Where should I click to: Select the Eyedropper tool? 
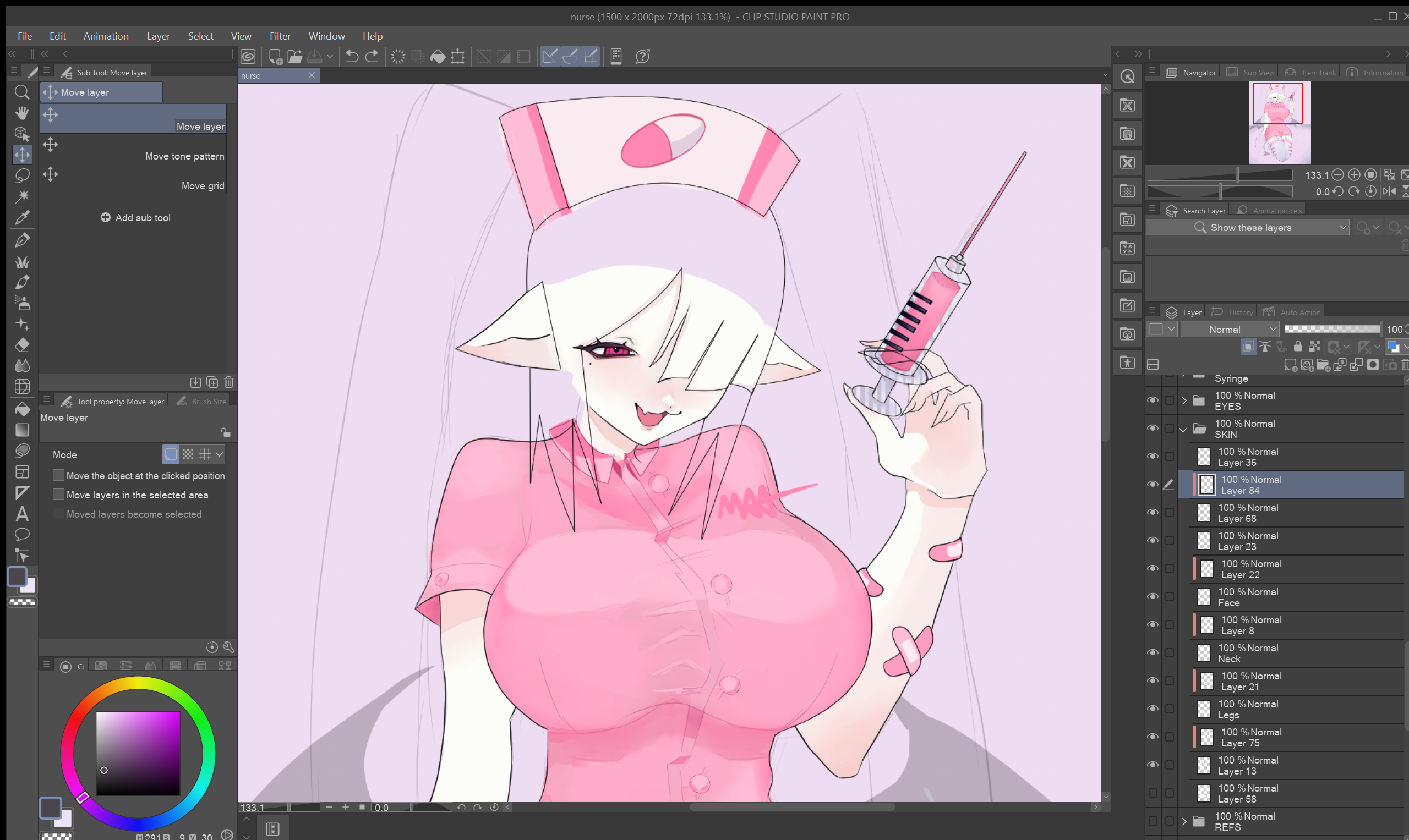click(21, 218)
